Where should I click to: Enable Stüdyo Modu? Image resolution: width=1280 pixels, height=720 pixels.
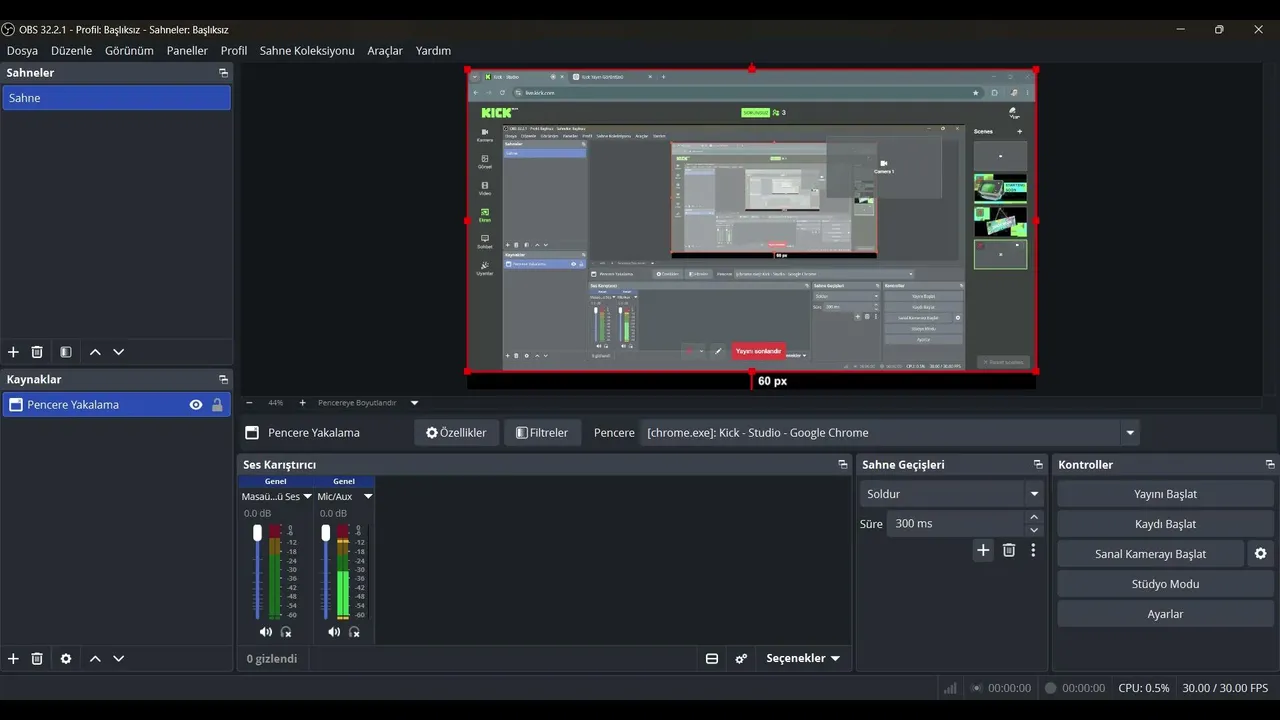[1165, 584]
